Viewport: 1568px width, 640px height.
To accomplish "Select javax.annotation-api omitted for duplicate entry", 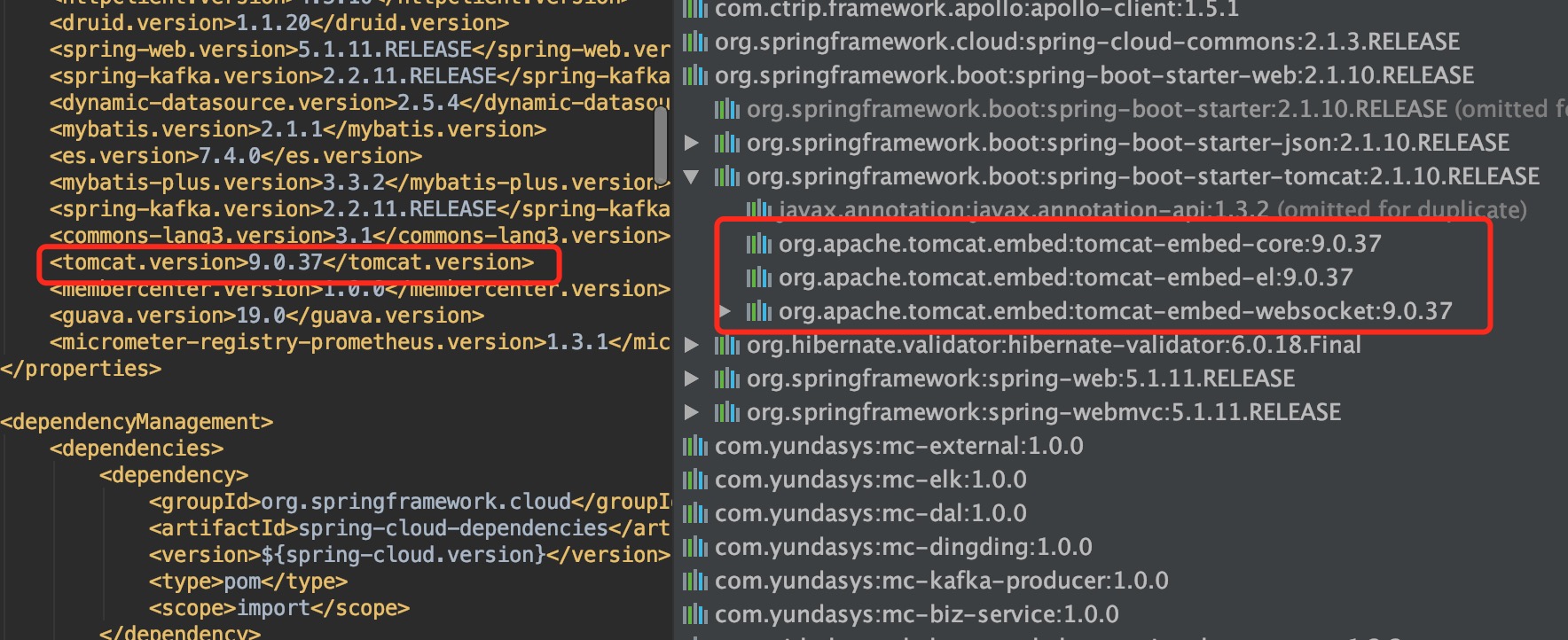I will [1153, 210].
